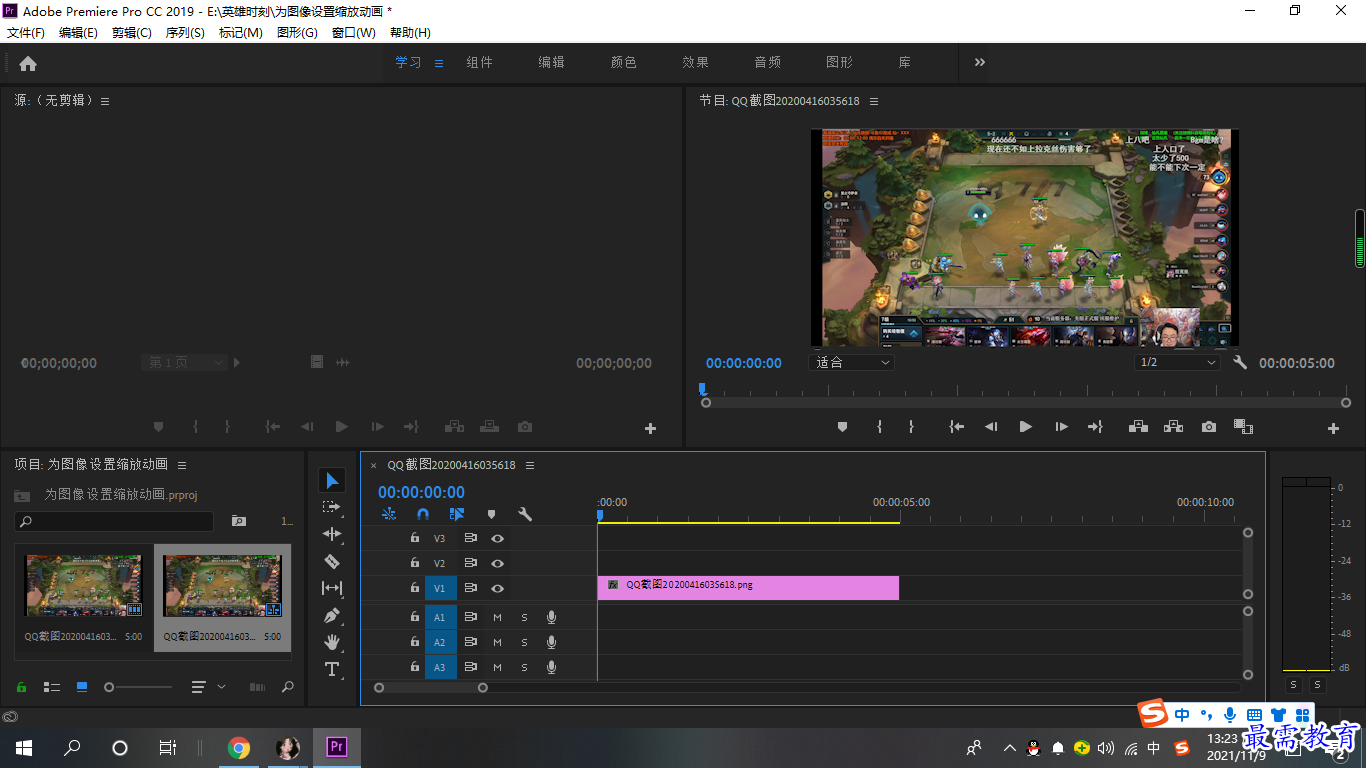The image size is (1366, 768).
Task: Select the pink QQ截图 clip on V1
Action: tap(748, 588)
